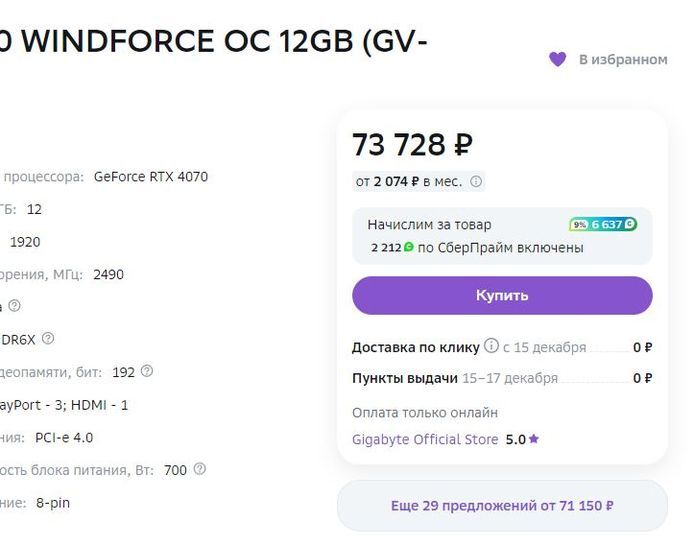Screen dimensions: 694x545
Task: Click the Пункты выдачи delivery option
Action: coord(404,379)
